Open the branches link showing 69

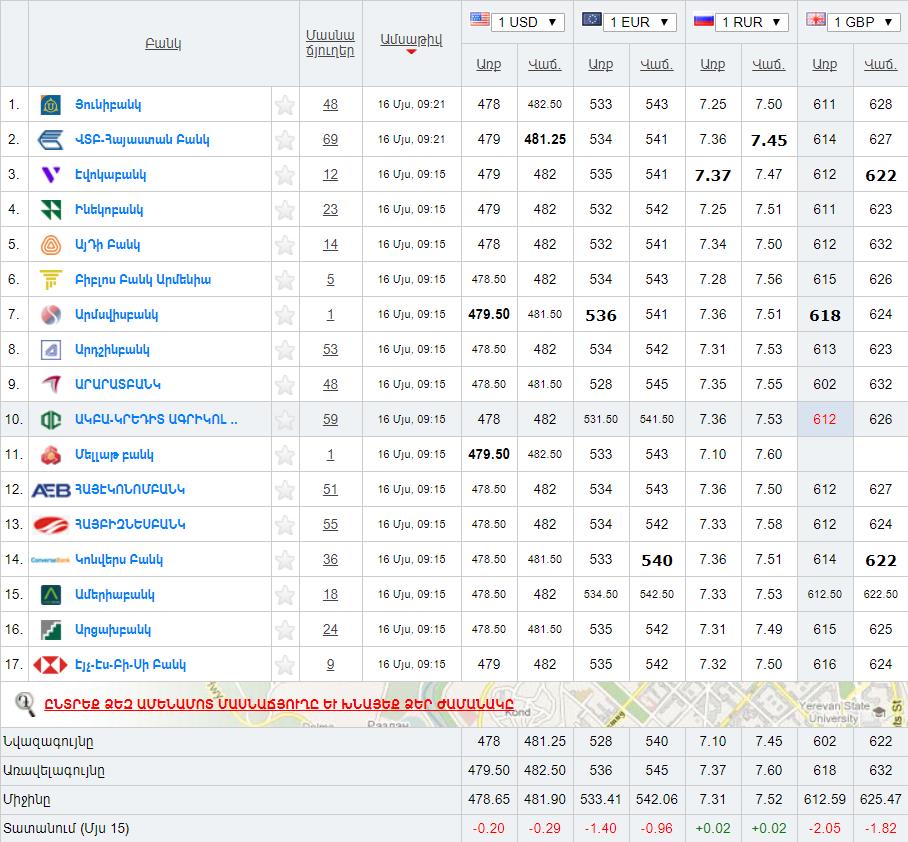coord(330,140)
